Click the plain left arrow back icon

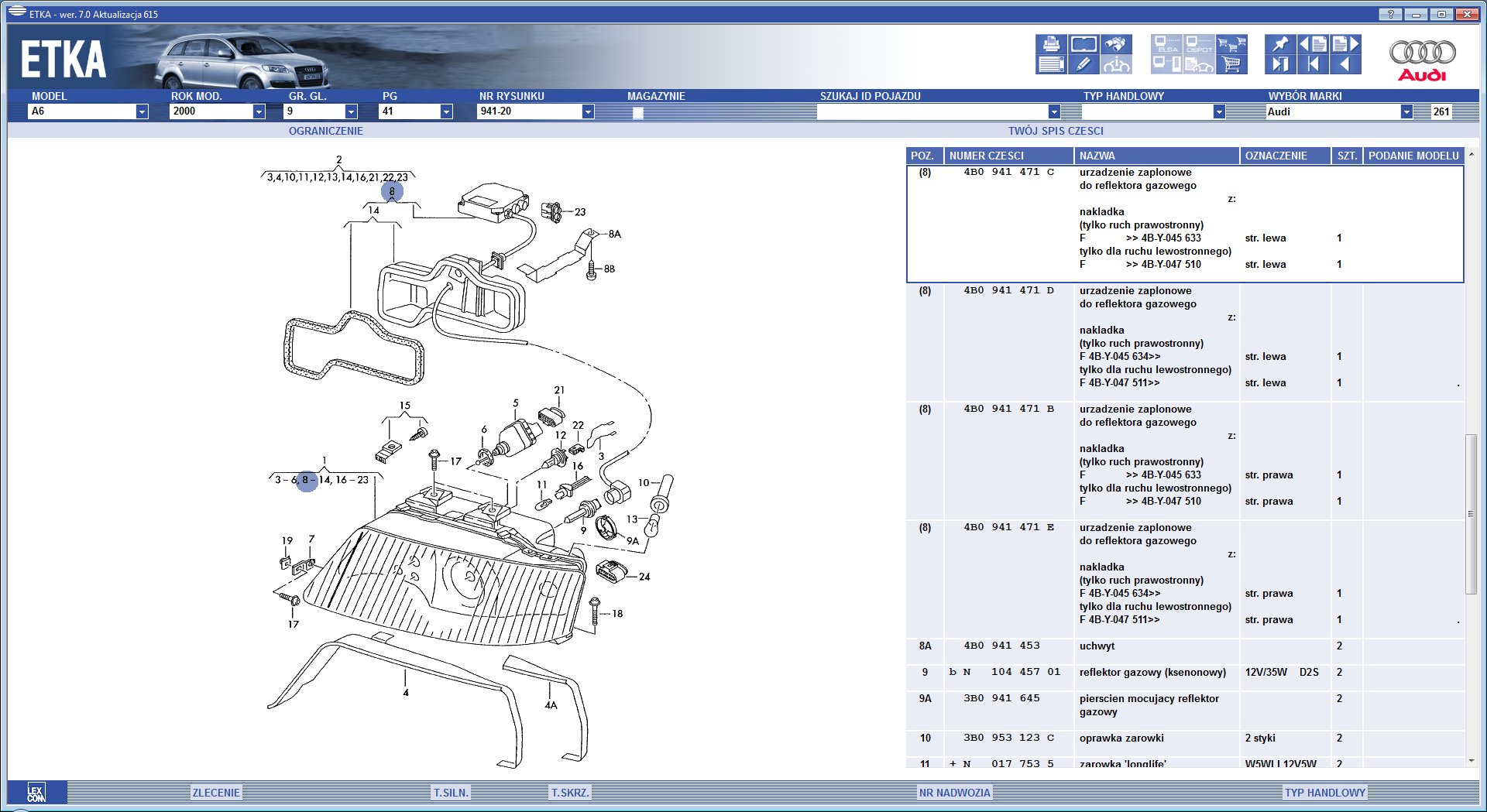pos(1345,64)
